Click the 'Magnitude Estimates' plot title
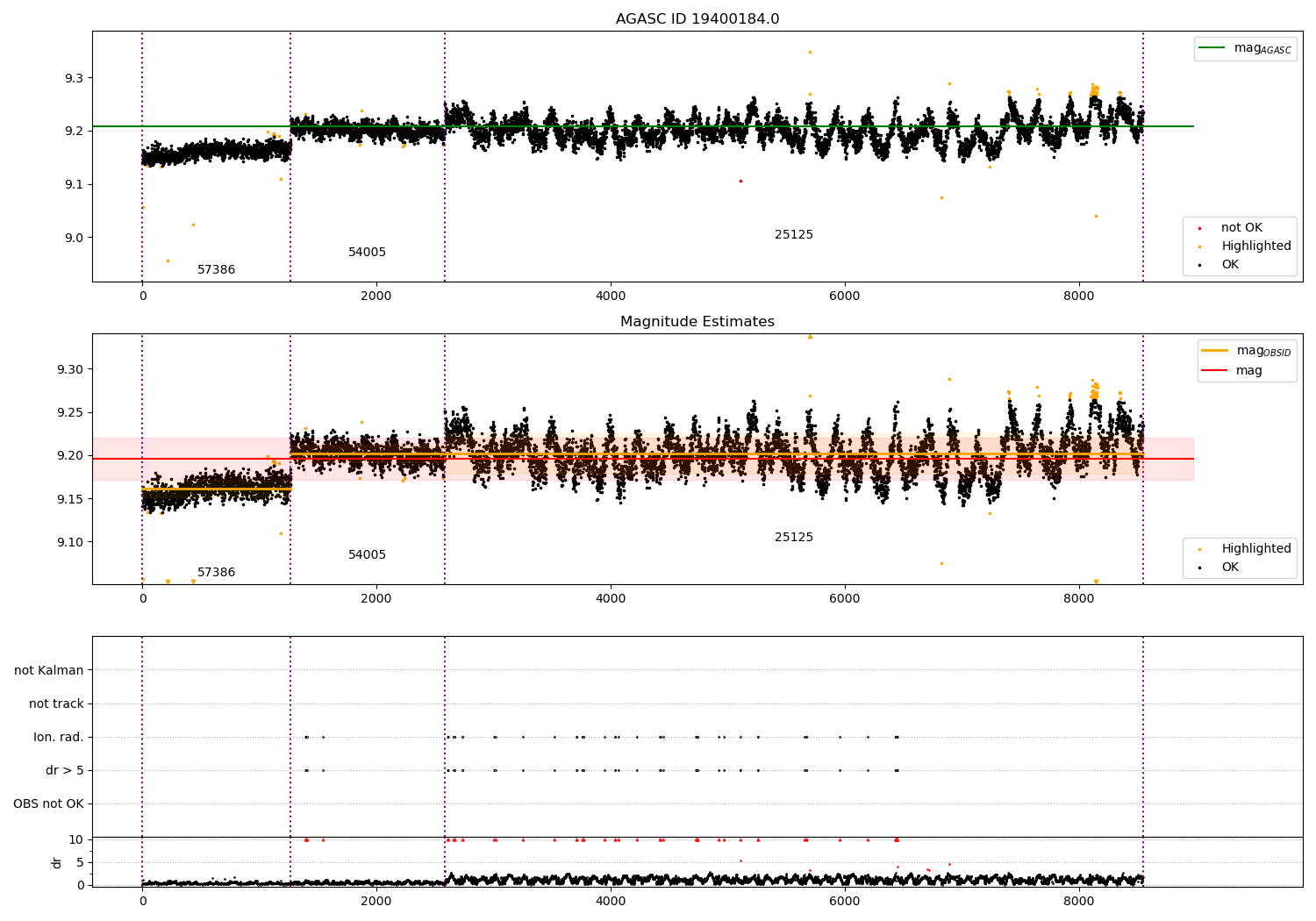 coord(697,322)
